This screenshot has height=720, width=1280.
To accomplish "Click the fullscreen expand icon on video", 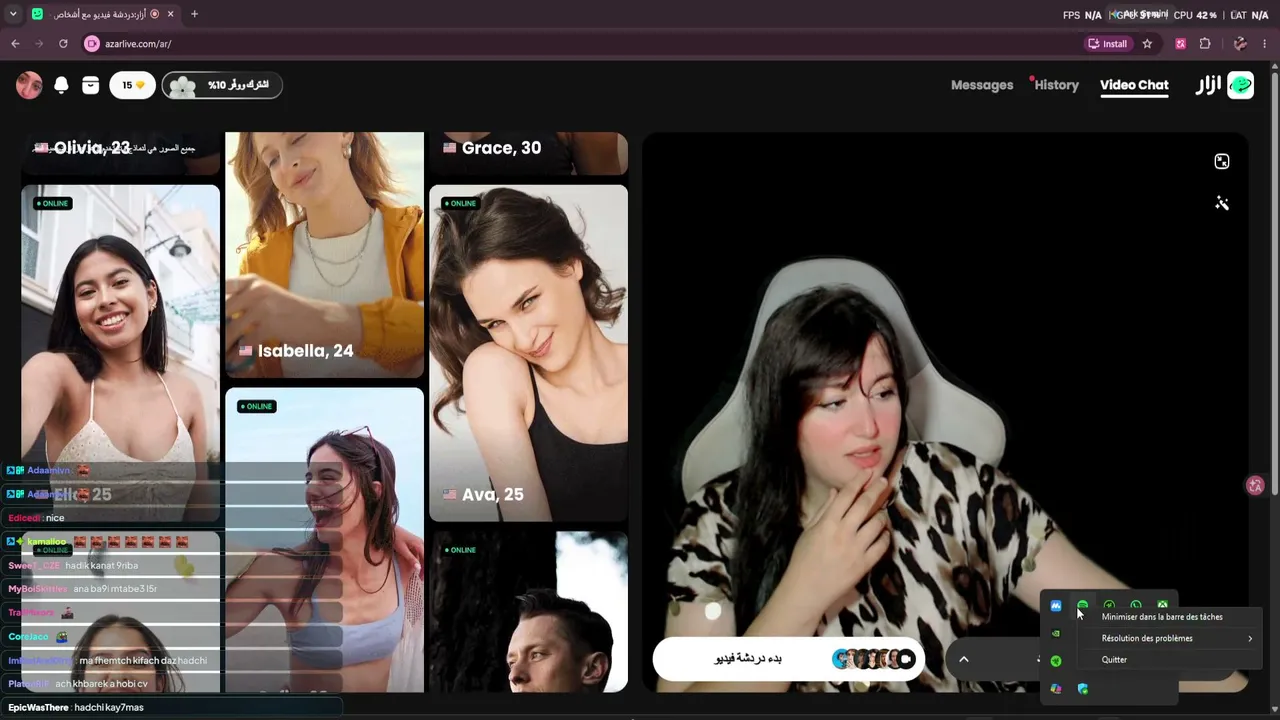I will (1222, 162).
